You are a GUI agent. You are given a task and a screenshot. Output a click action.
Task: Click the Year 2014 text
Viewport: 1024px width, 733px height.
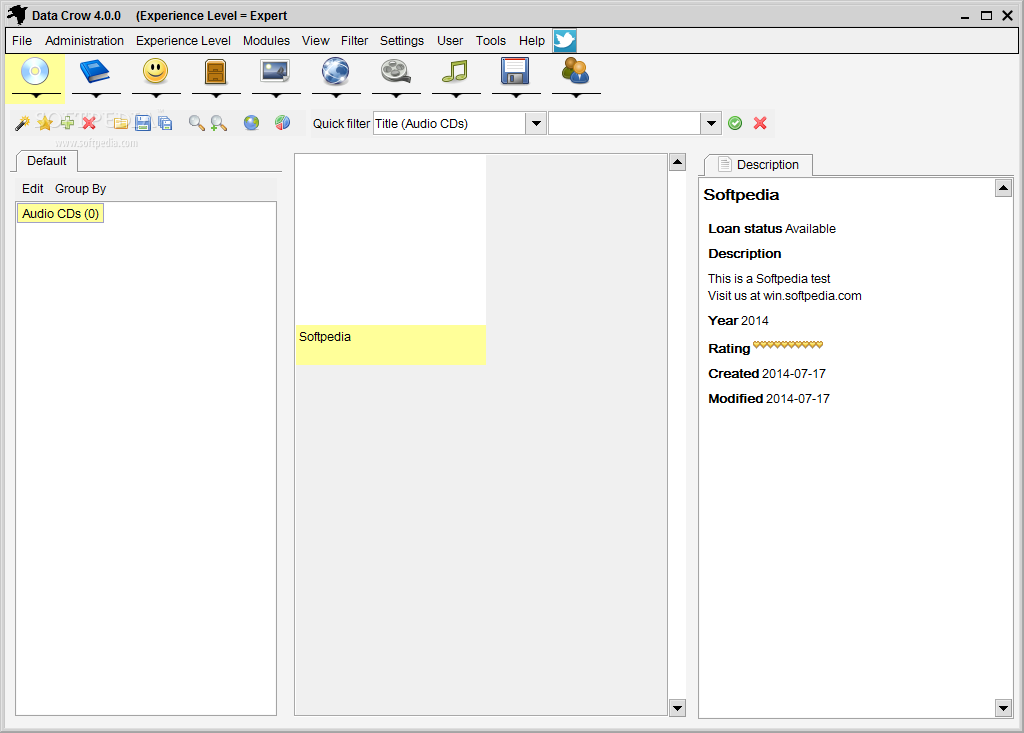(x=738, y=321)
